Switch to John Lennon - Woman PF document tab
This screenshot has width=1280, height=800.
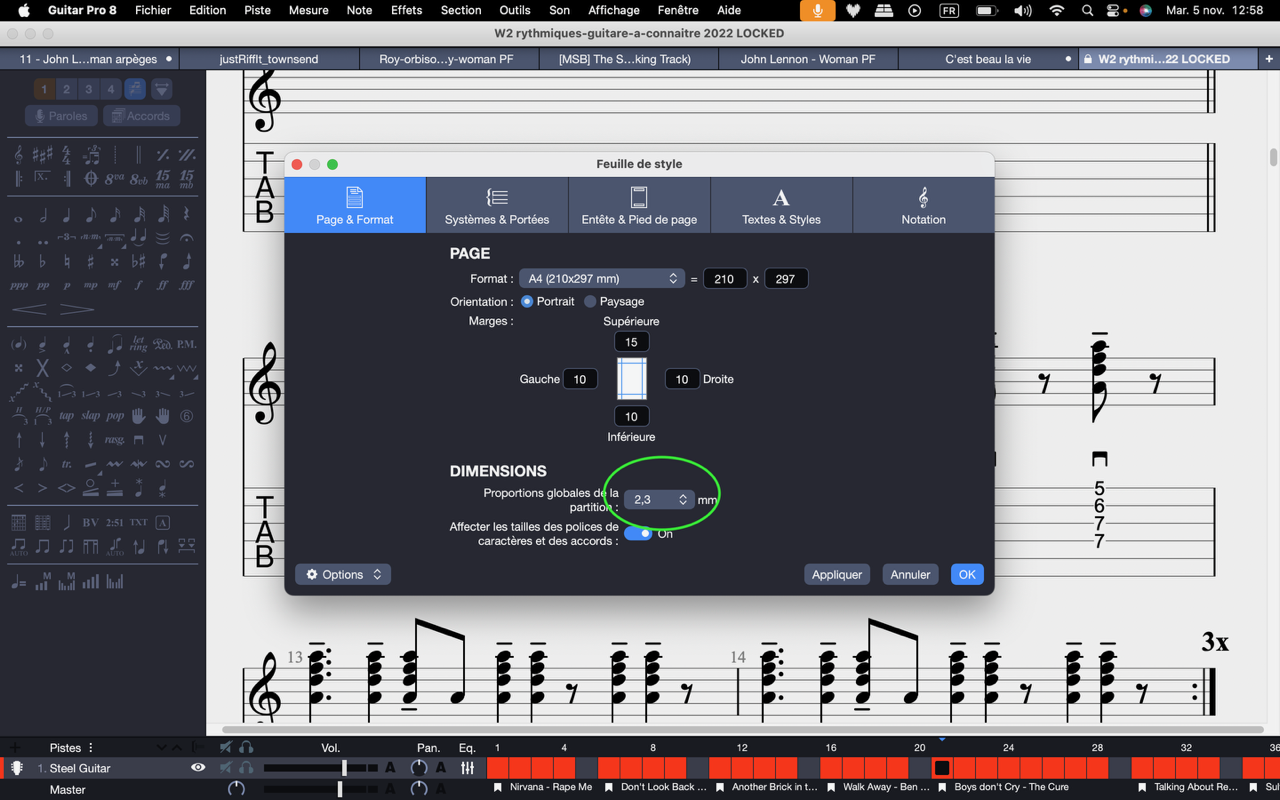[x=808, y=59]
